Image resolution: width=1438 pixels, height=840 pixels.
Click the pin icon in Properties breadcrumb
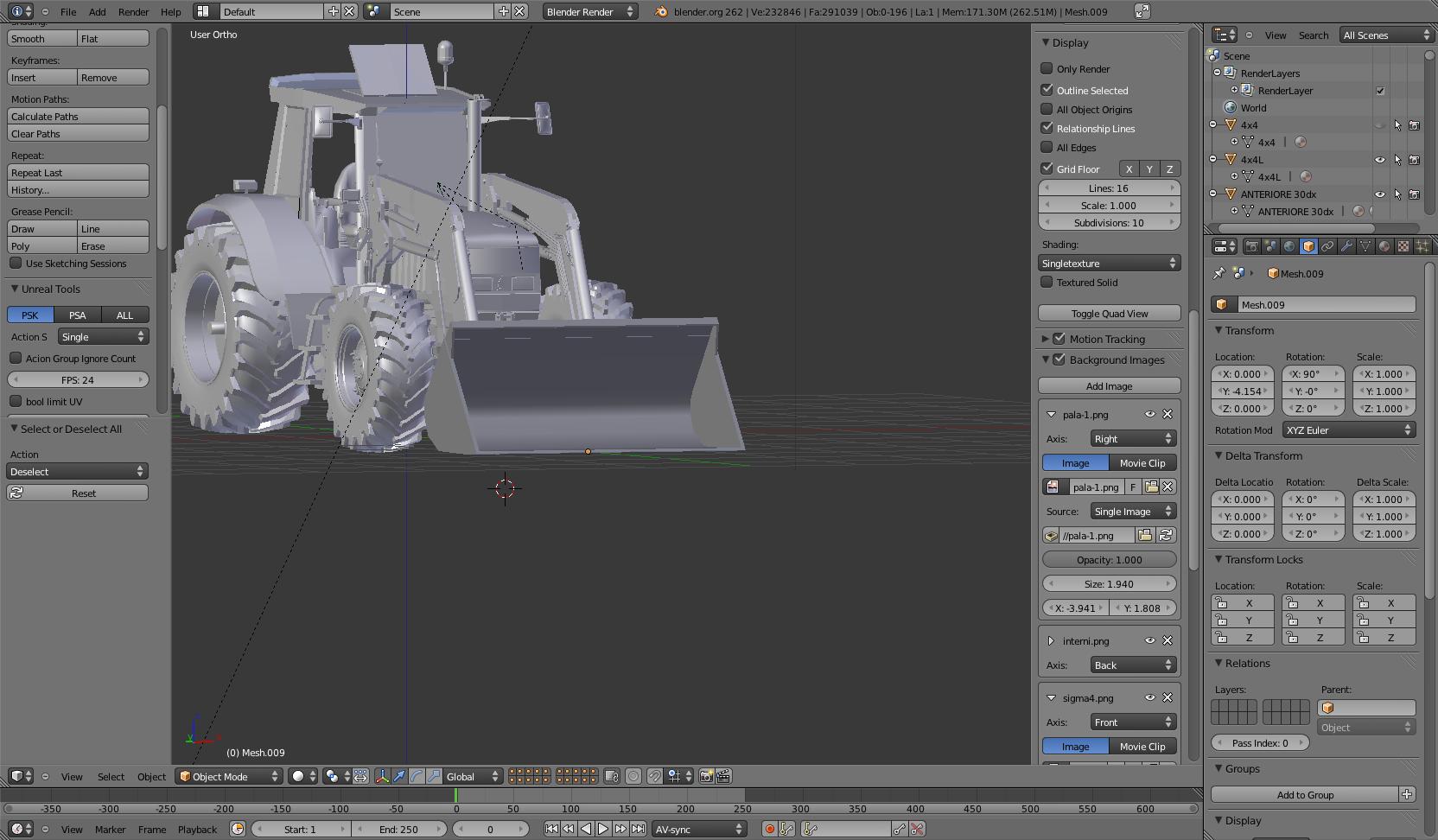tap(1218, 273)
